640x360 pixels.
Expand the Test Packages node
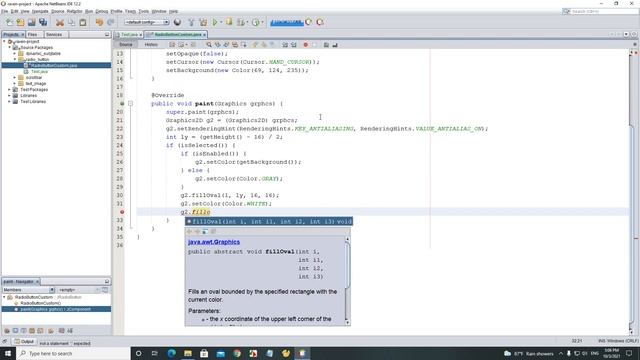point(10,89)
